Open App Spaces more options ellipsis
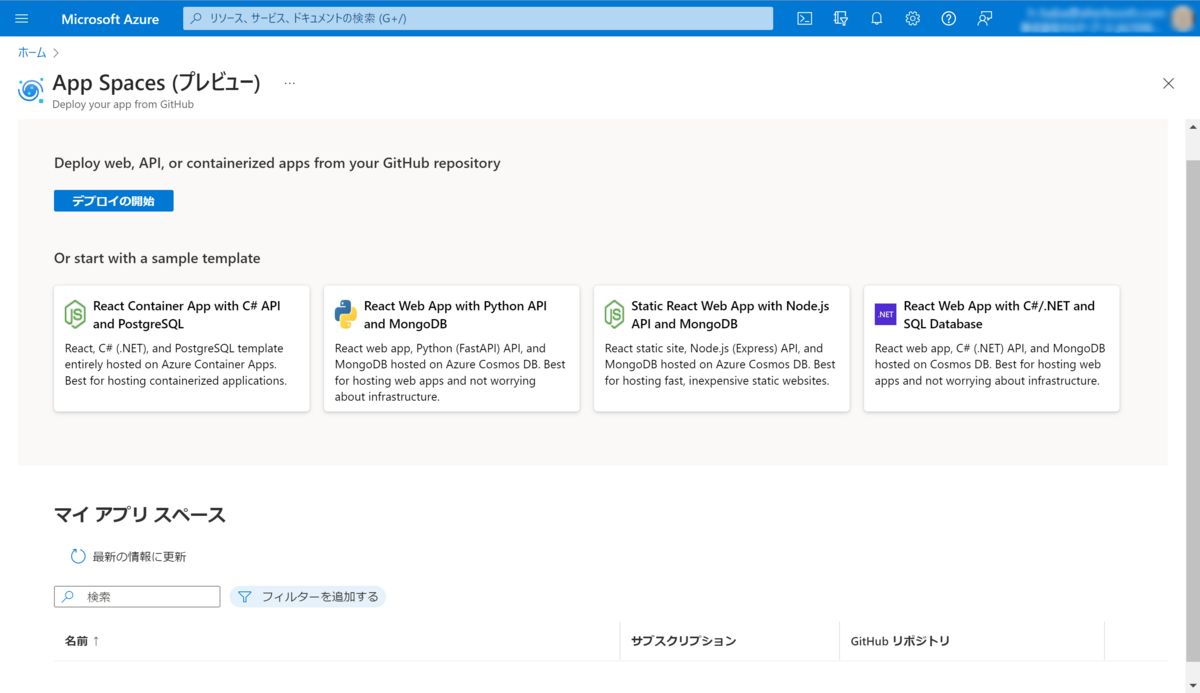The width and height of the screenshot is (1200, 693). tap(289, 83)
